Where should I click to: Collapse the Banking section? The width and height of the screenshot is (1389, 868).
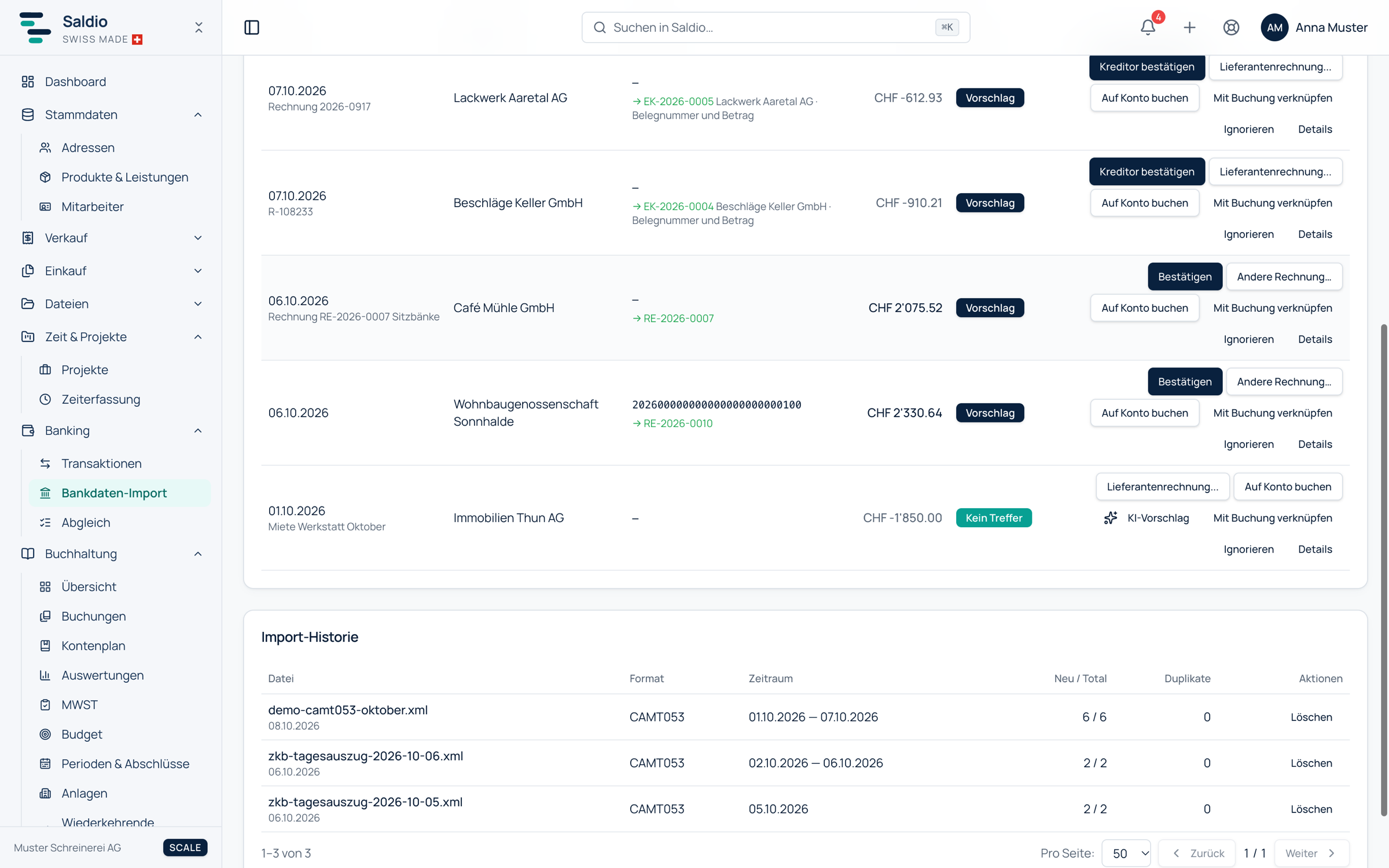tap(198, 431)
